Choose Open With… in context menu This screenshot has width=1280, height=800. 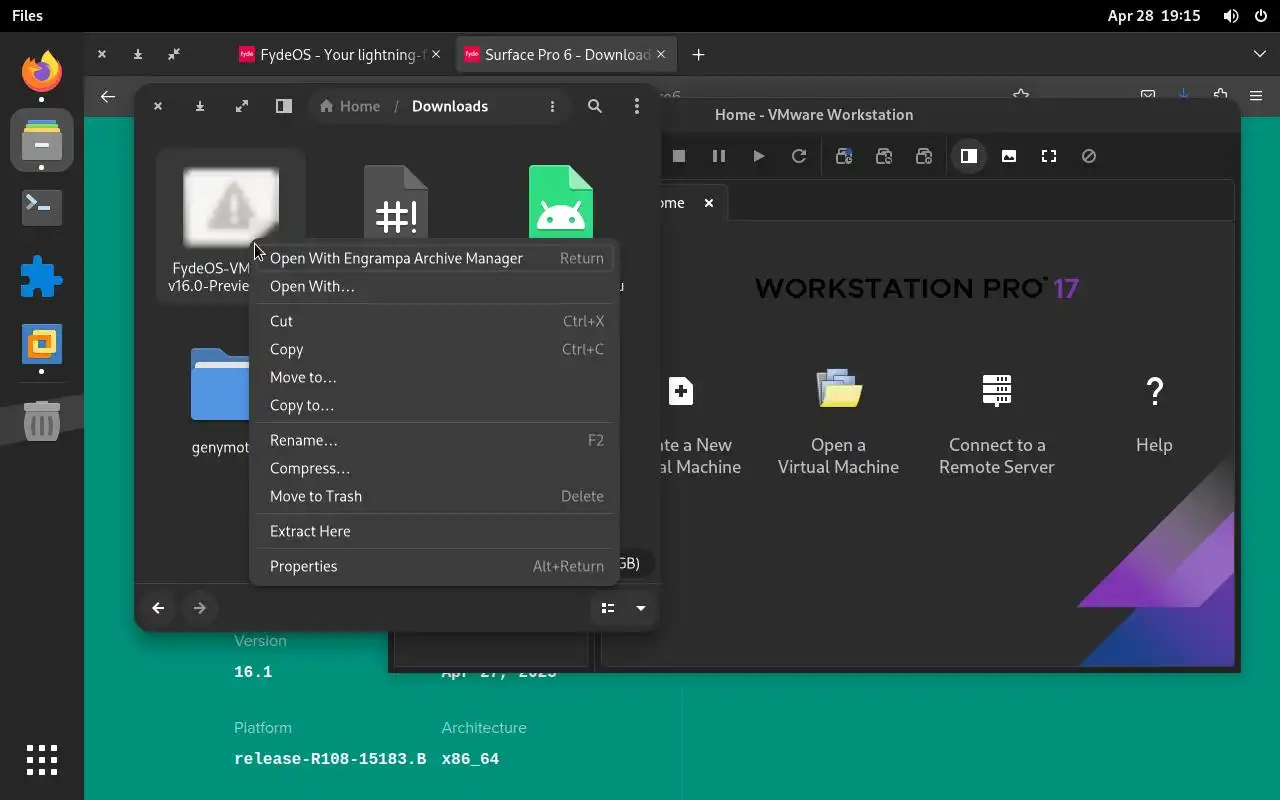[435, 286]
